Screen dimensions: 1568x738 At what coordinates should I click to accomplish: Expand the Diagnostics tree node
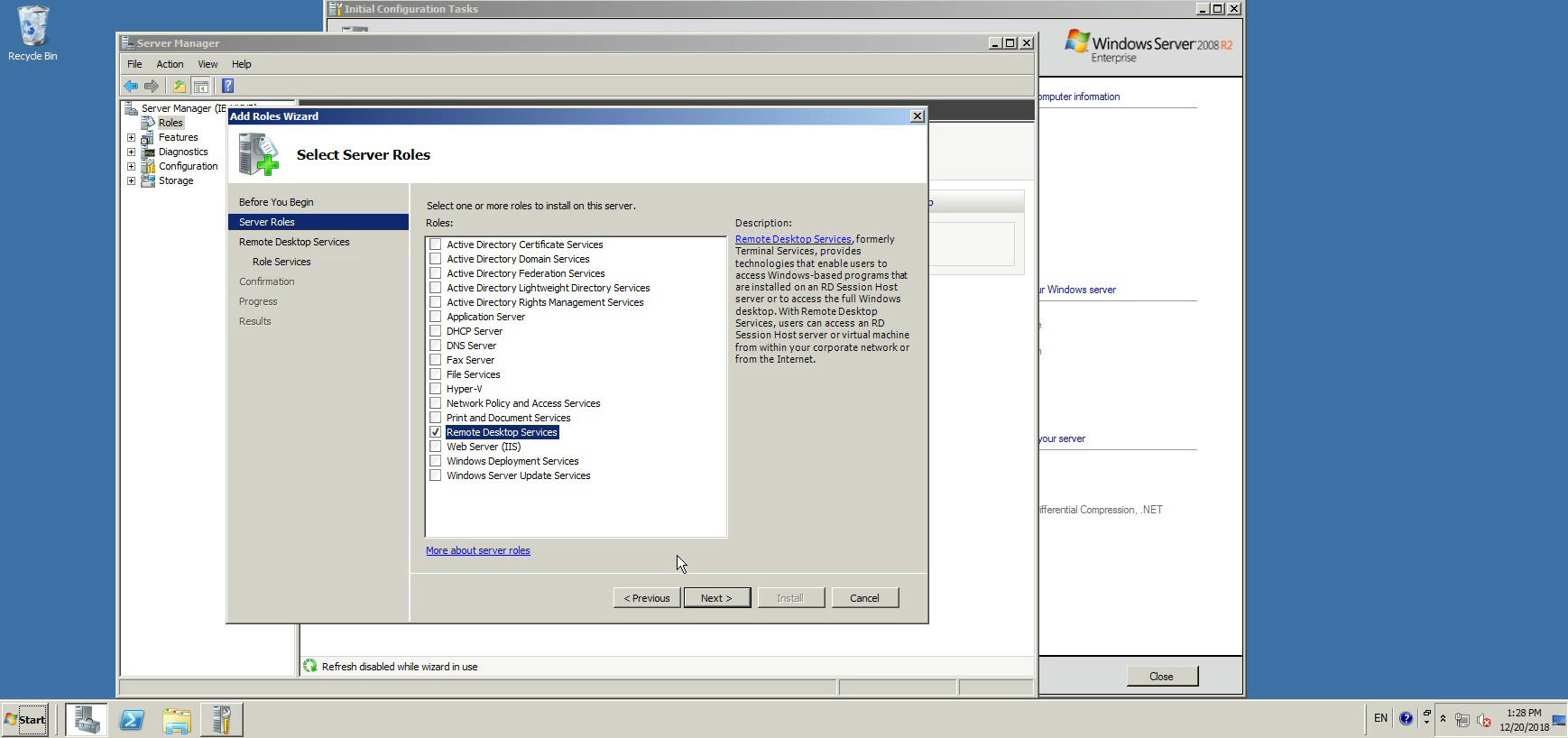click(131, 152)
